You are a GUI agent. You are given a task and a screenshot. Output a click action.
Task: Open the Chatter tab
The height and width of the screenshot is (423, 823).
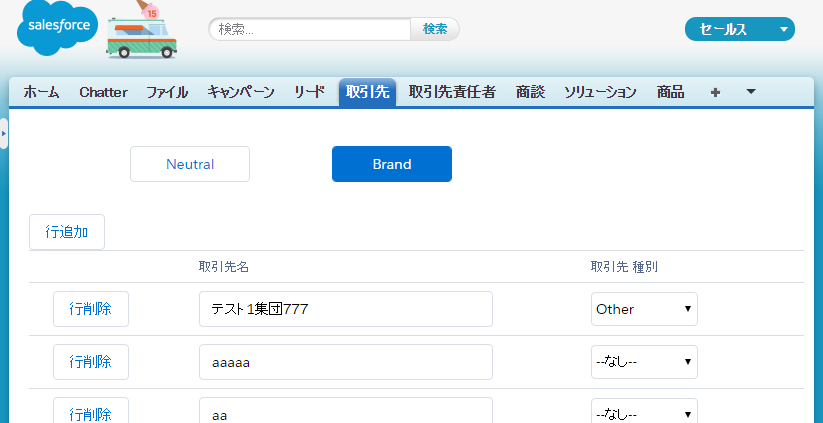click(x=103, y=92)
